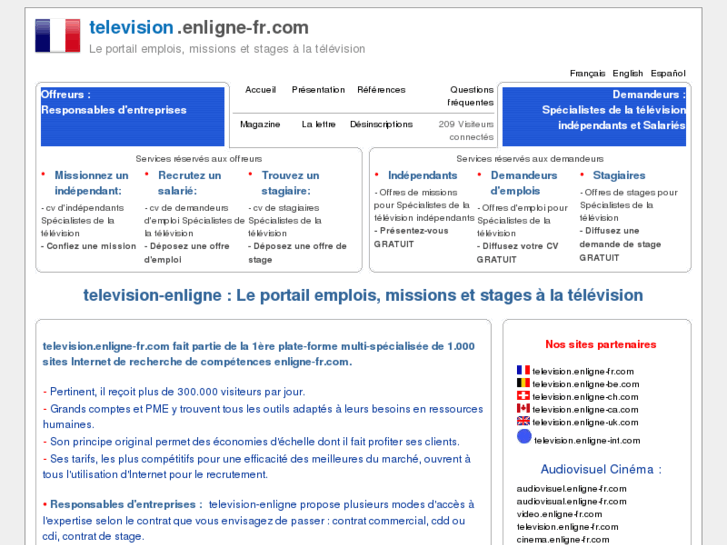Viewport: 727px width, 545px height.
Task: Open television.enligne-uk.com partner site
Action: [585, 423]
